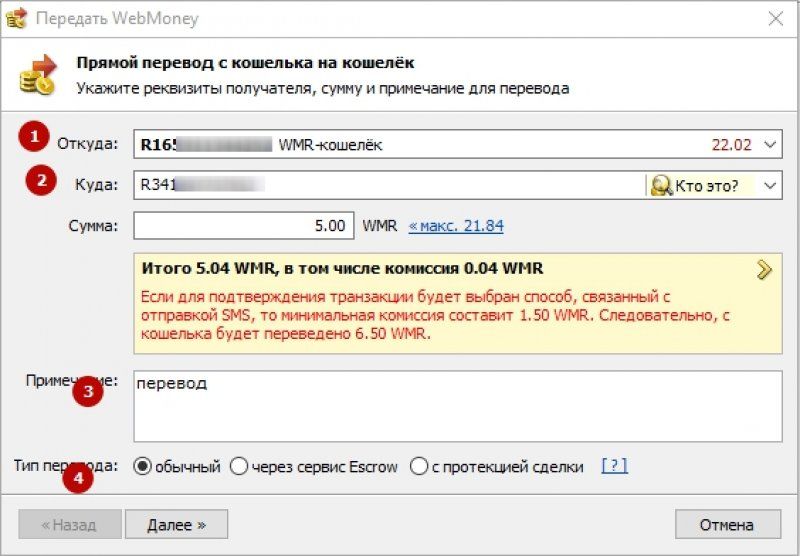Click the coins transfer icon in header
The width and height of the screenshot is (800, 556).
(38, 74)
